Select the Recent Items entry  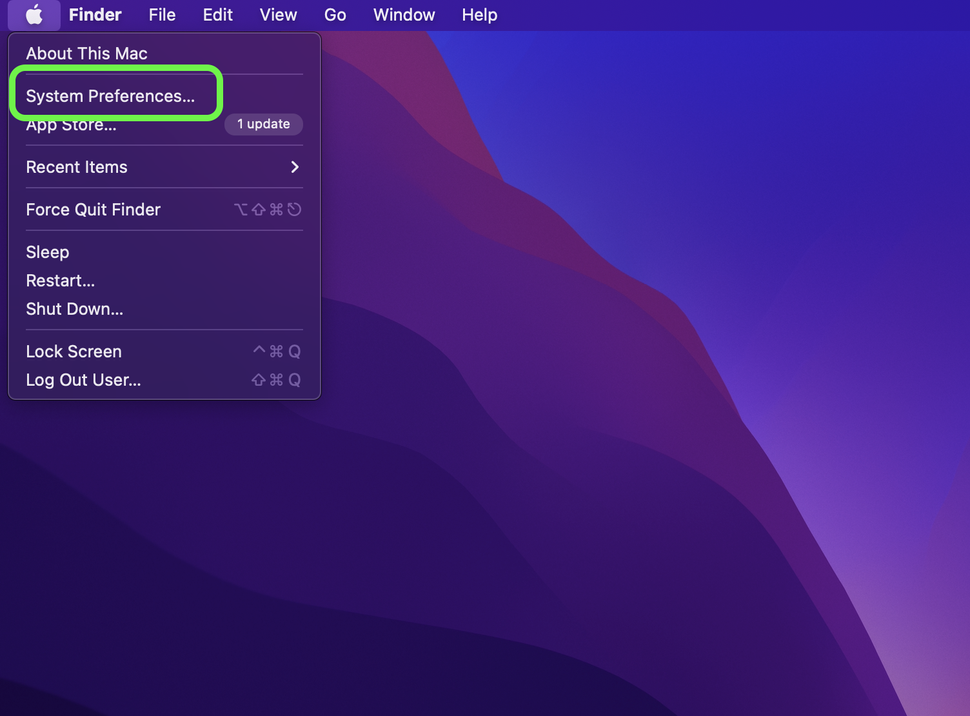165,167
